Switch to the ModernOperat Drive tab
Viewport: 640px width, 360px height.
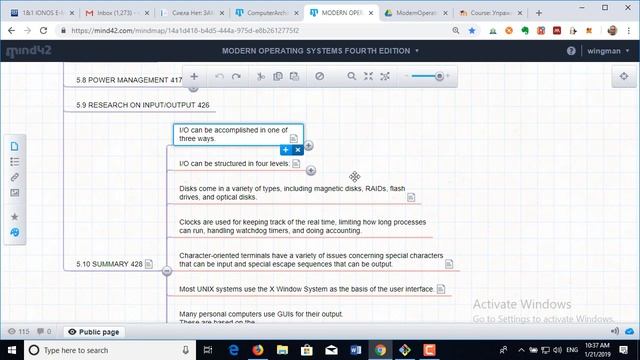coord(417,13)
